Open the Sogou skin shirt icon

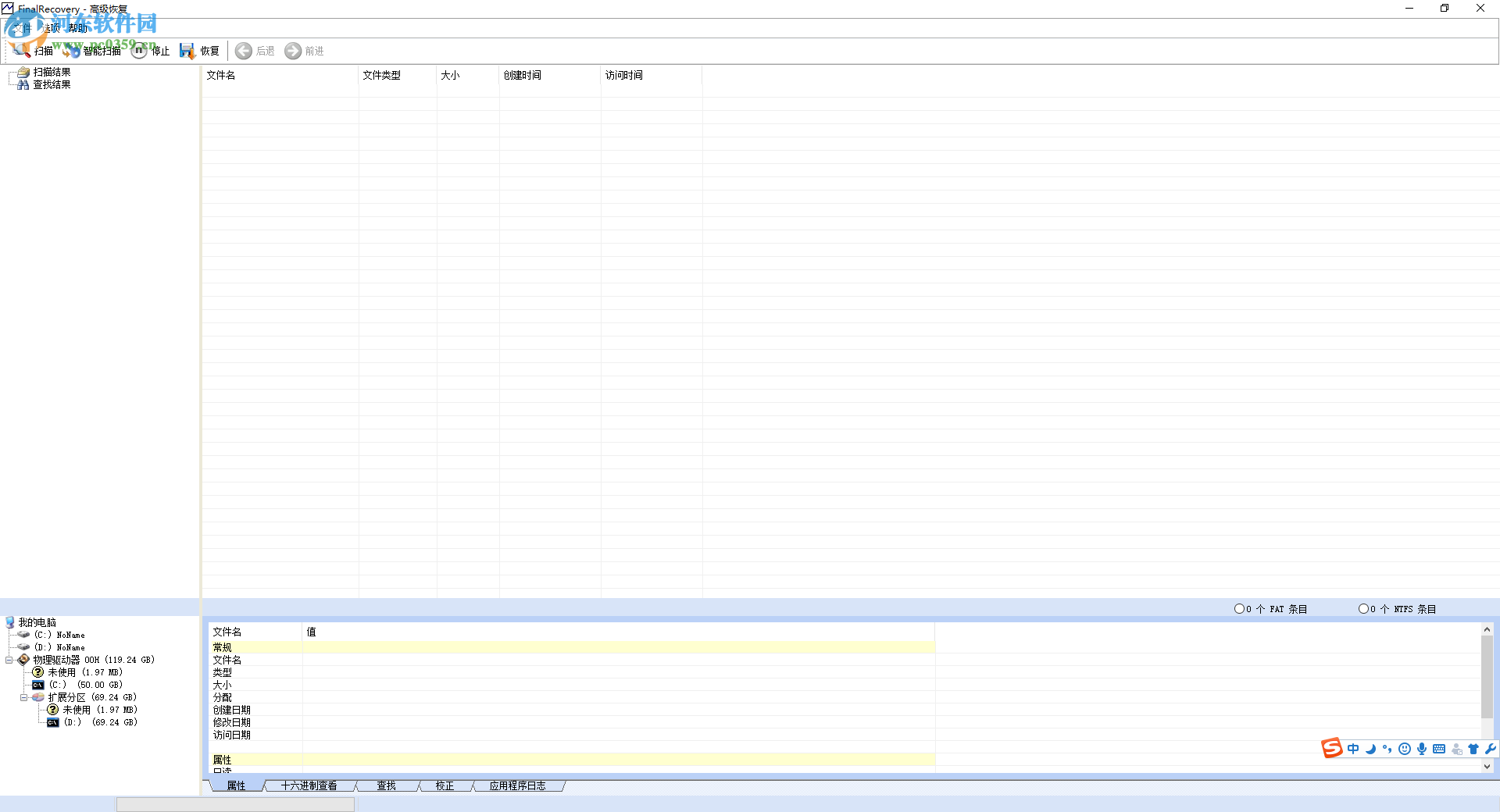(1473, 749)
